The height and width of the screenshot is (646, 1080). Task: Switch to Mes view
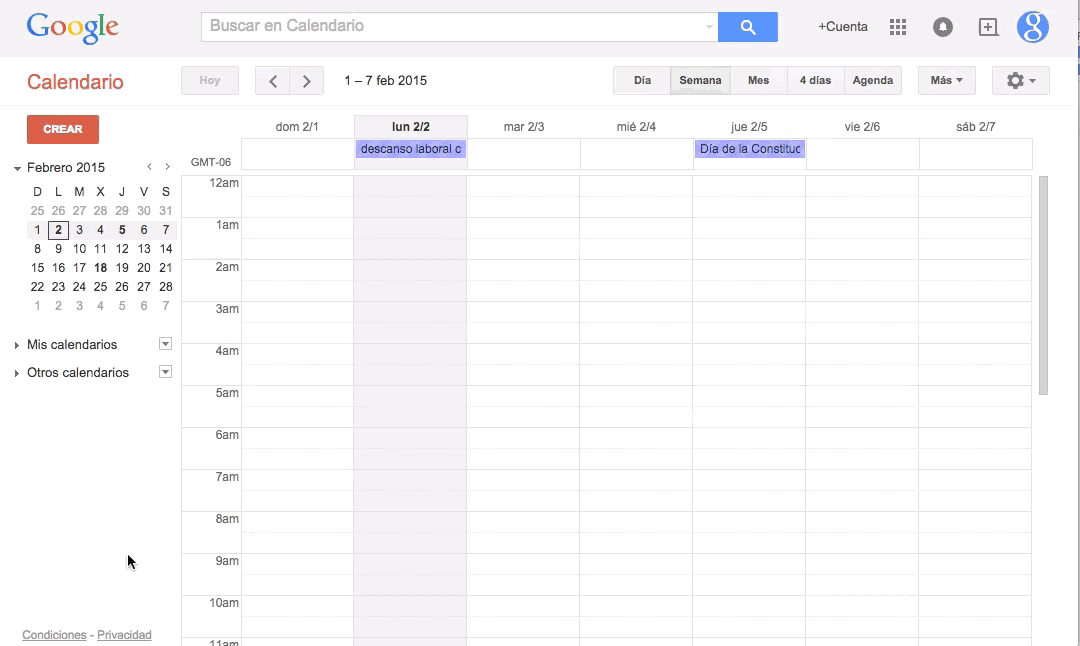point(758,80)
